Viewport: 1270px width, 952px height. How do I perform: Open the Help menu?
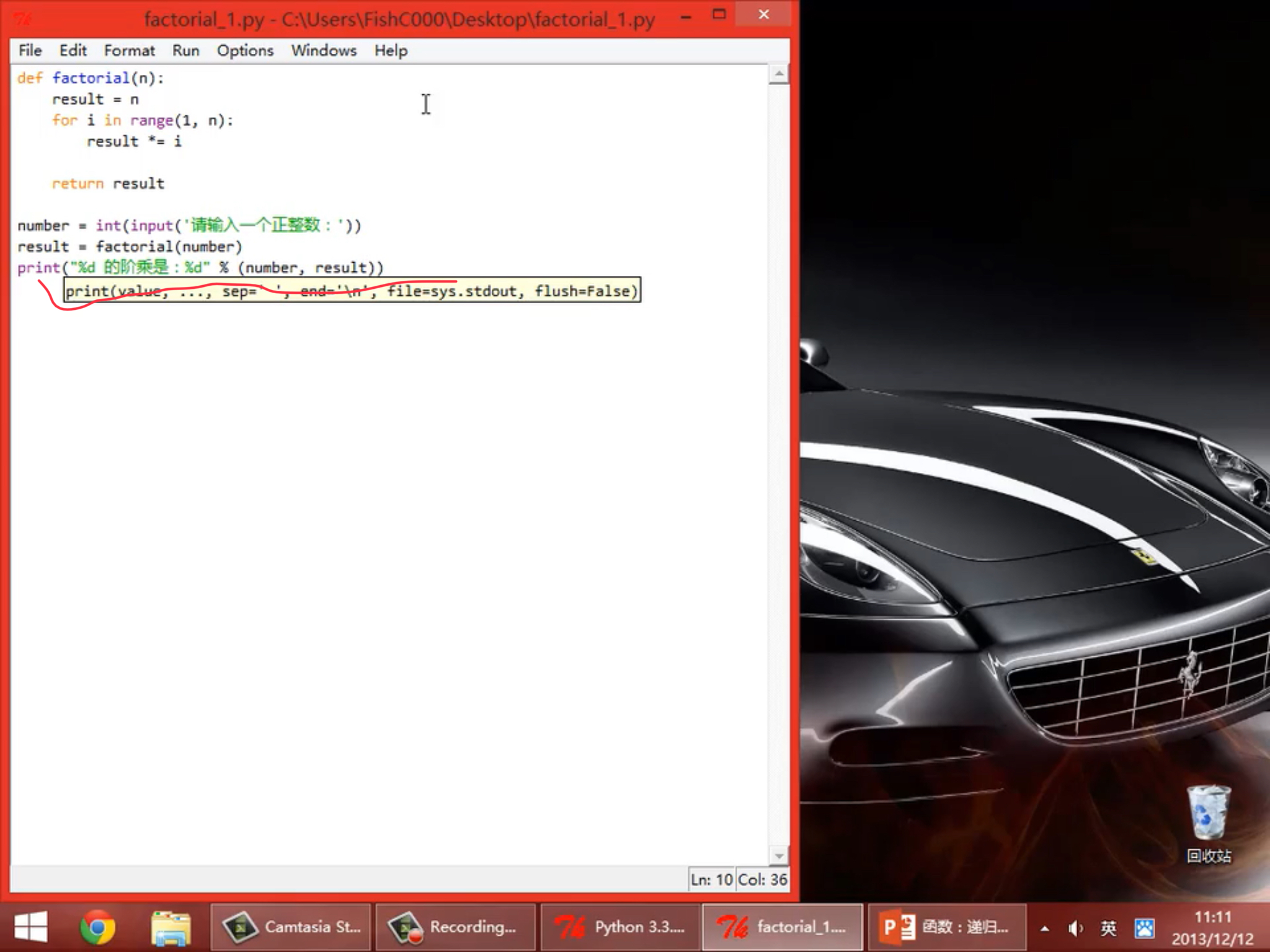click(391, 51)
